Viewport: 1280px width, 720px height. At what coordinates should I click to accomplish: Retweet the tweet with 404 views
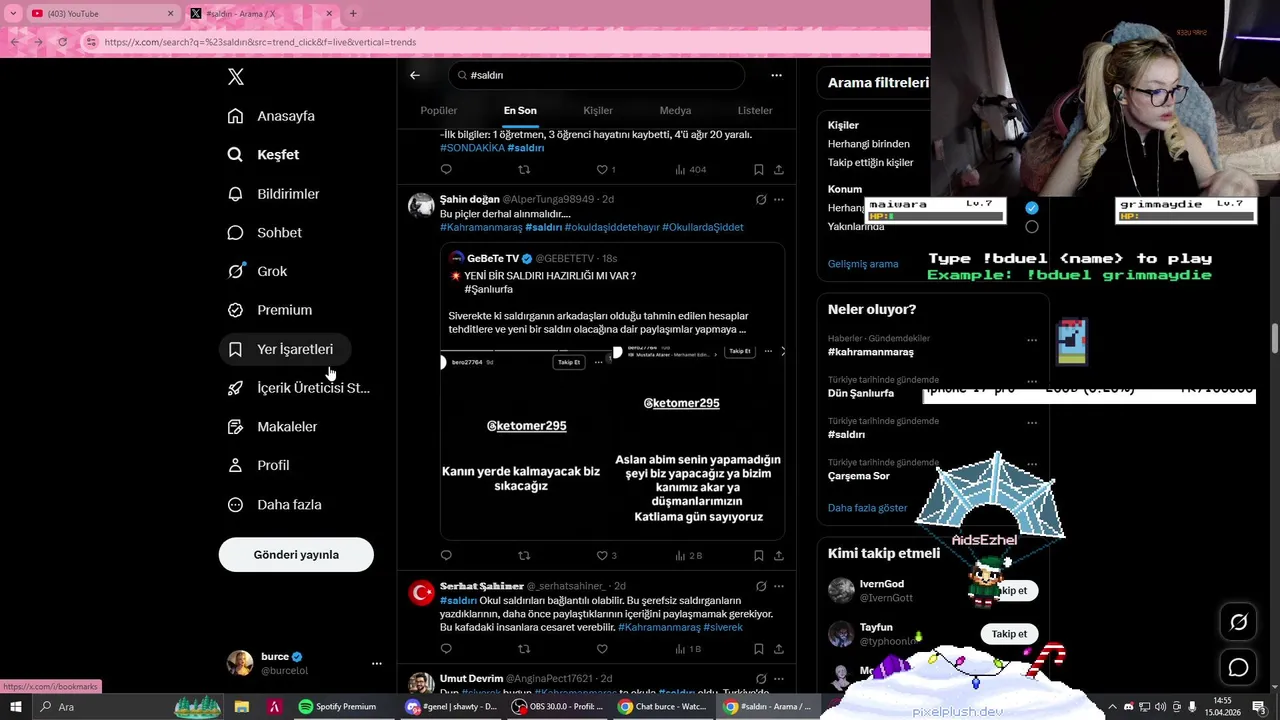[524, 170]
